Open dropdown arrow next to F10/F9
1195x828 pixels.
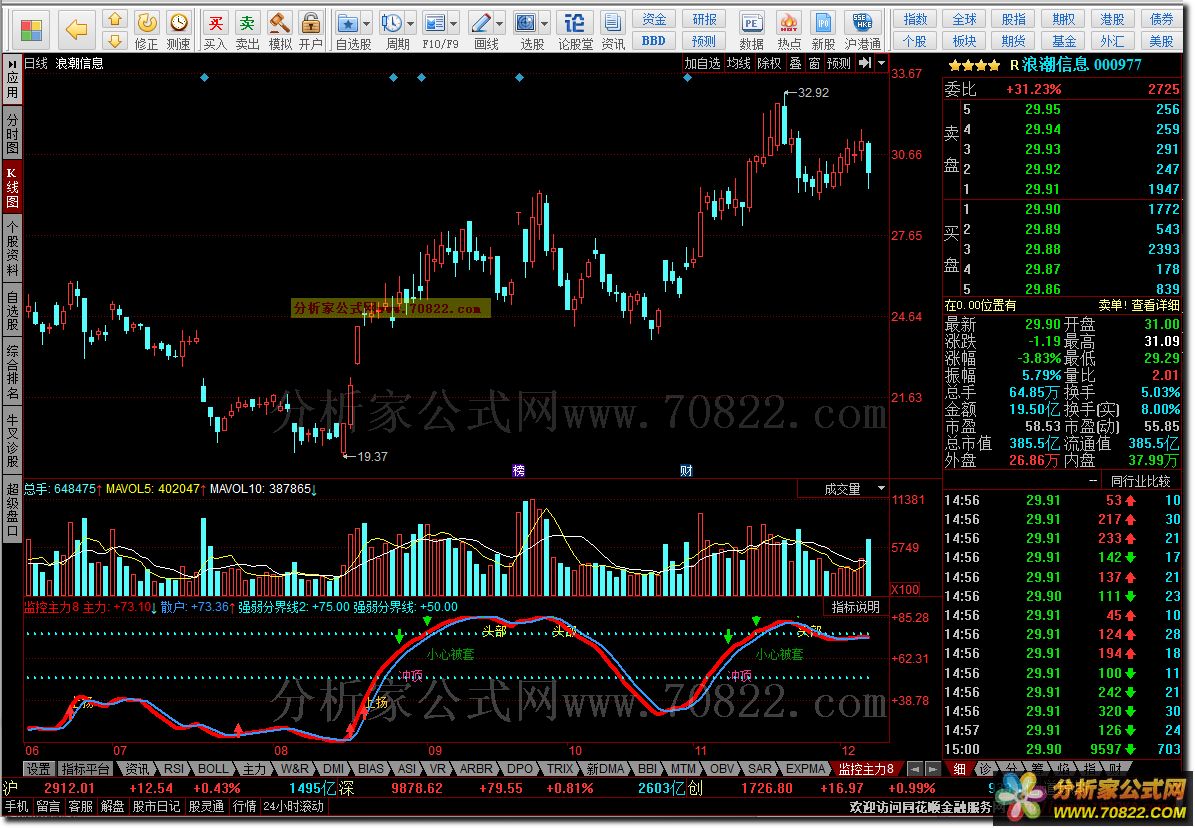coord(454,24)
